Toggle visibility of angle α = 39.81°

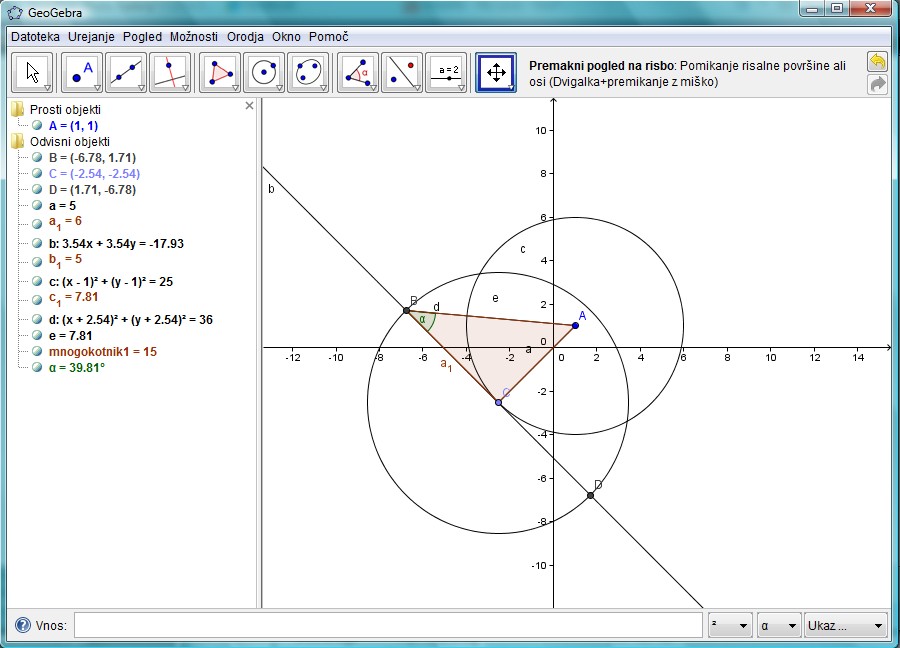point(37,368)
